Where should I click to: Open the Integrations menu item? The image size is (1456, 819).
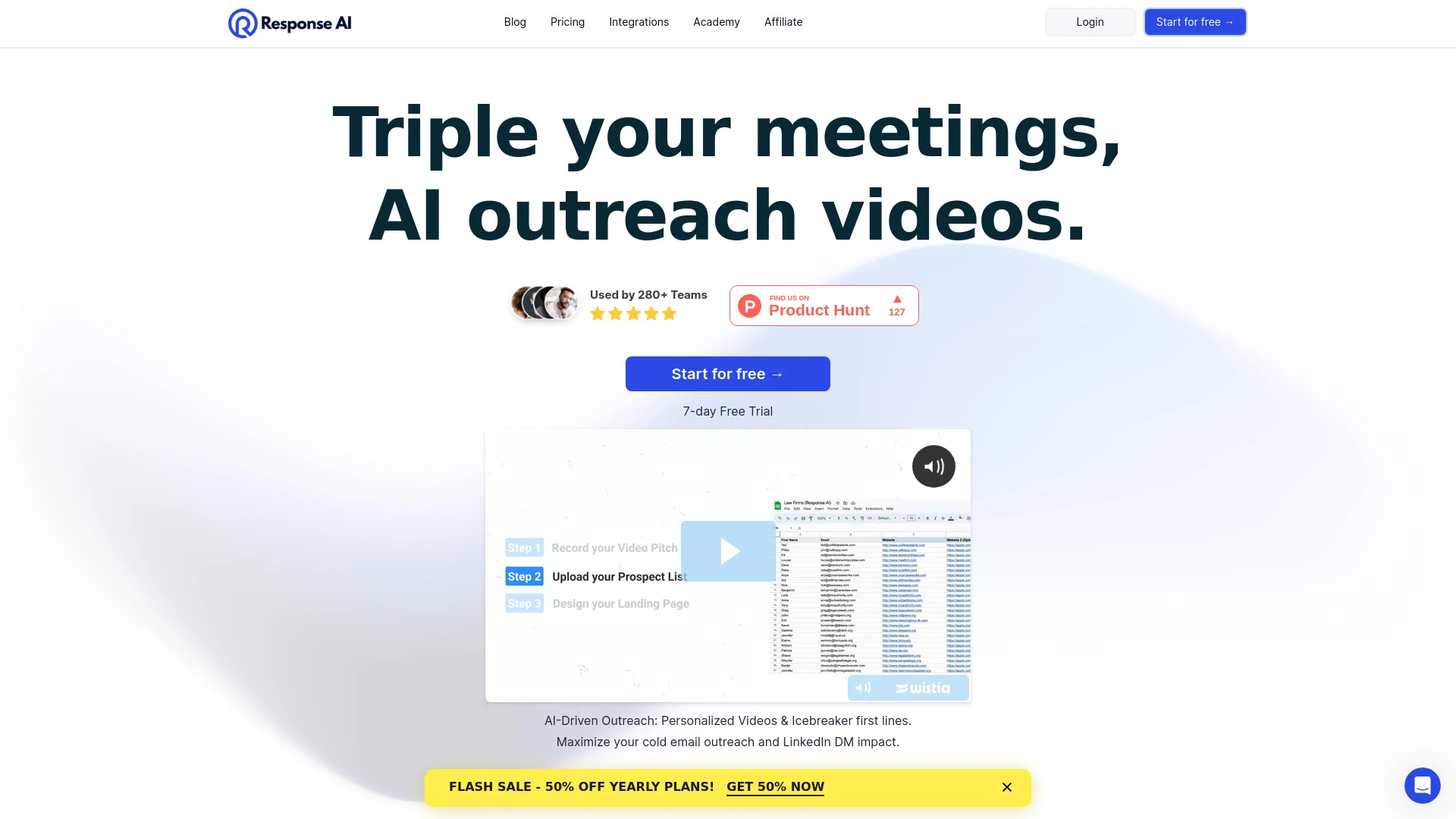[x=638, y=22]
